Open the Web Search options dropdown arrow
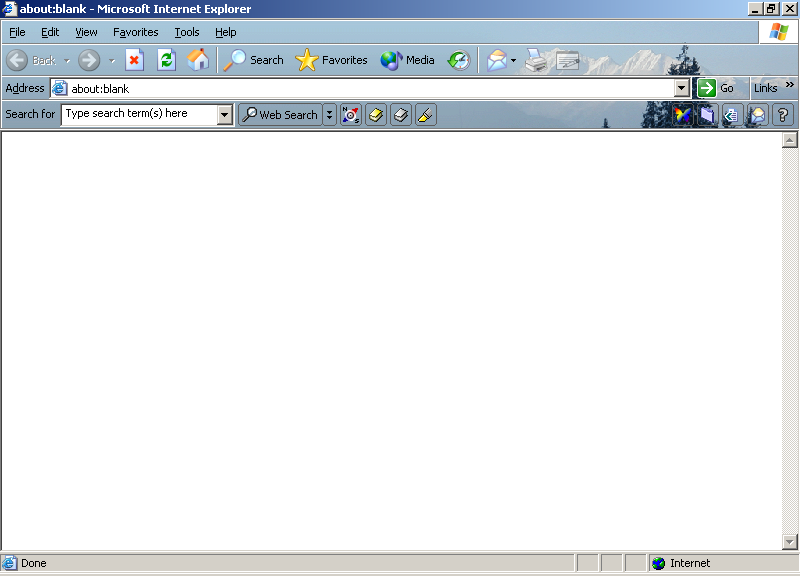The width and height of the screenshot is (800, 576). click(x=330, y=115)
